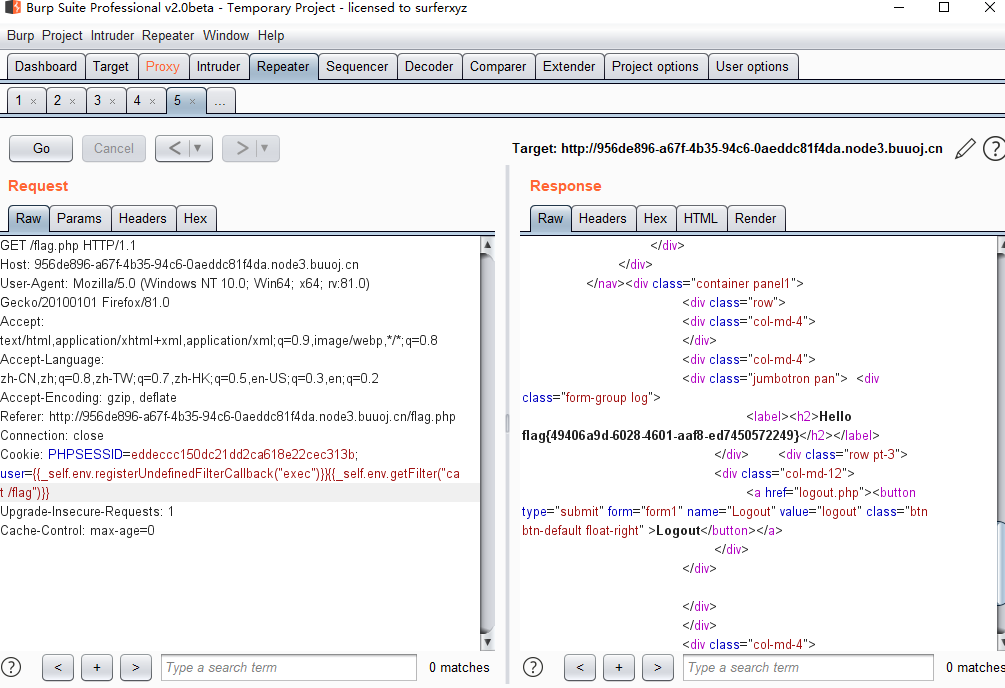Open the Project options tab
The height and width of the screenshot is (688, 1005).
click(x=655, y=67)
